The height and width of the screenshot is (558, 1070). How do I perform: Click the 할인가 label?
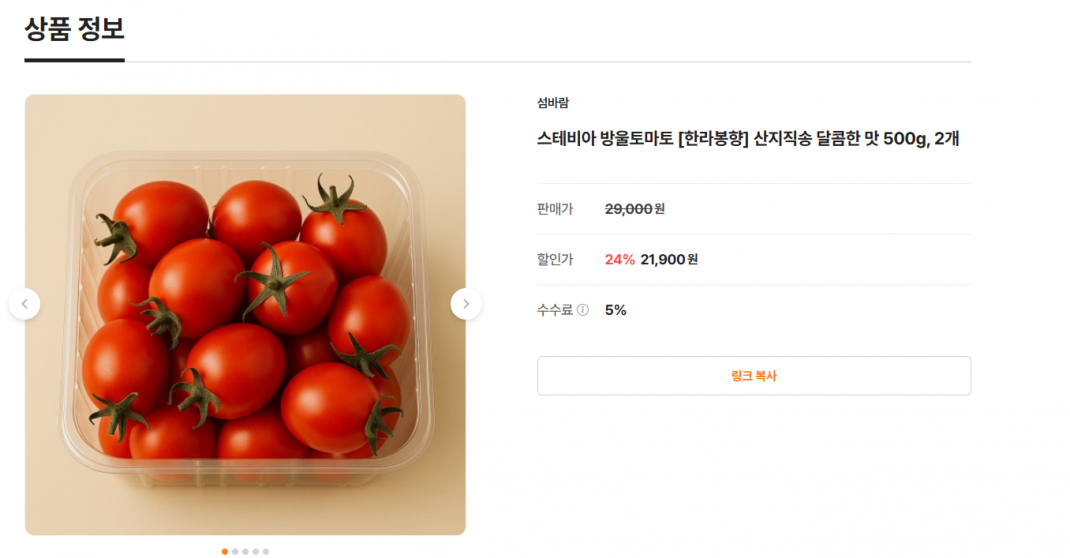(x=555, y=260)
